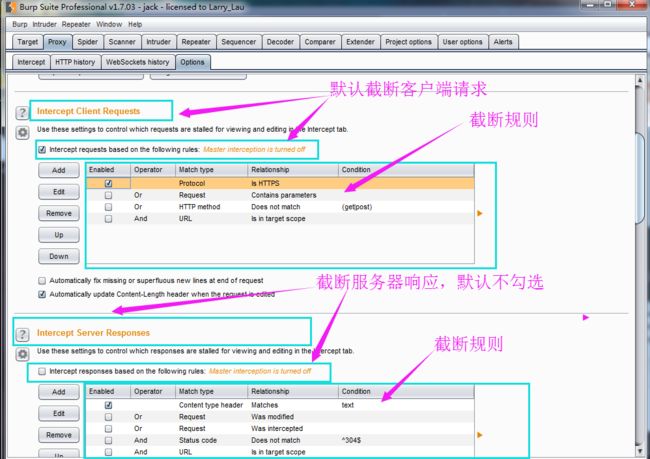Image resolution: width=650 pixels, height=459 pixels.
Task: Open gear options for Intercept Client Requests
Action: tap(22, 133)
